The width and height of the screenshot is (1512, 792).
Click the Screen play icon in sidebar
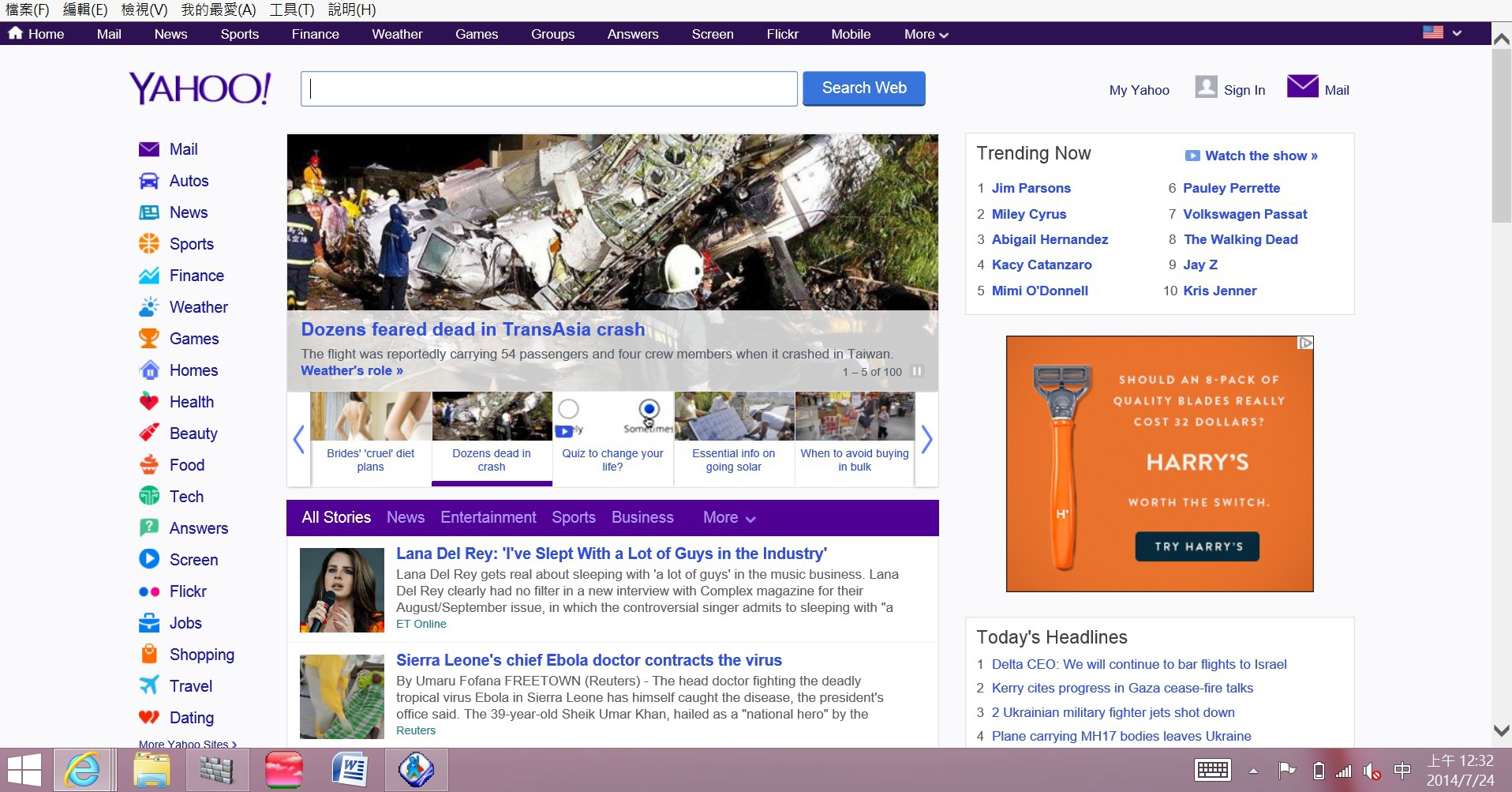[x=149, y=560]
